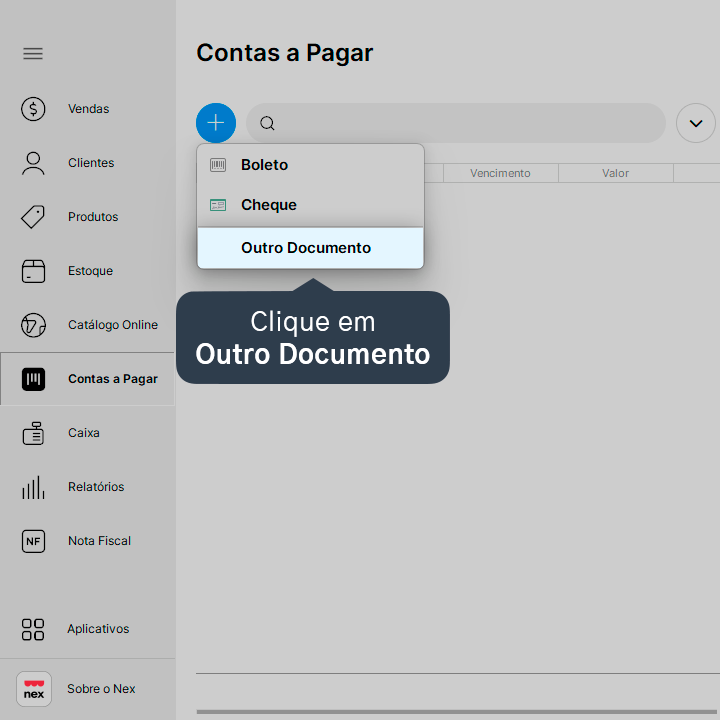Click the Estoque box icon
Screen dimensions: 720x720
click(33, 271)
